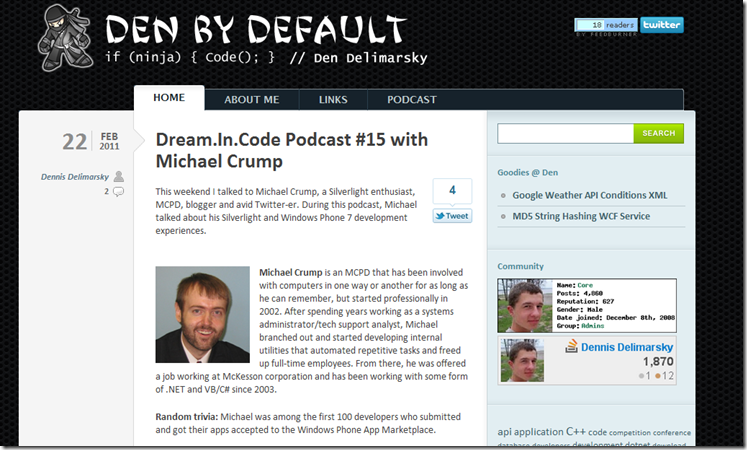
Task: Click the comment bubble icon
Action: coord(118,191)
